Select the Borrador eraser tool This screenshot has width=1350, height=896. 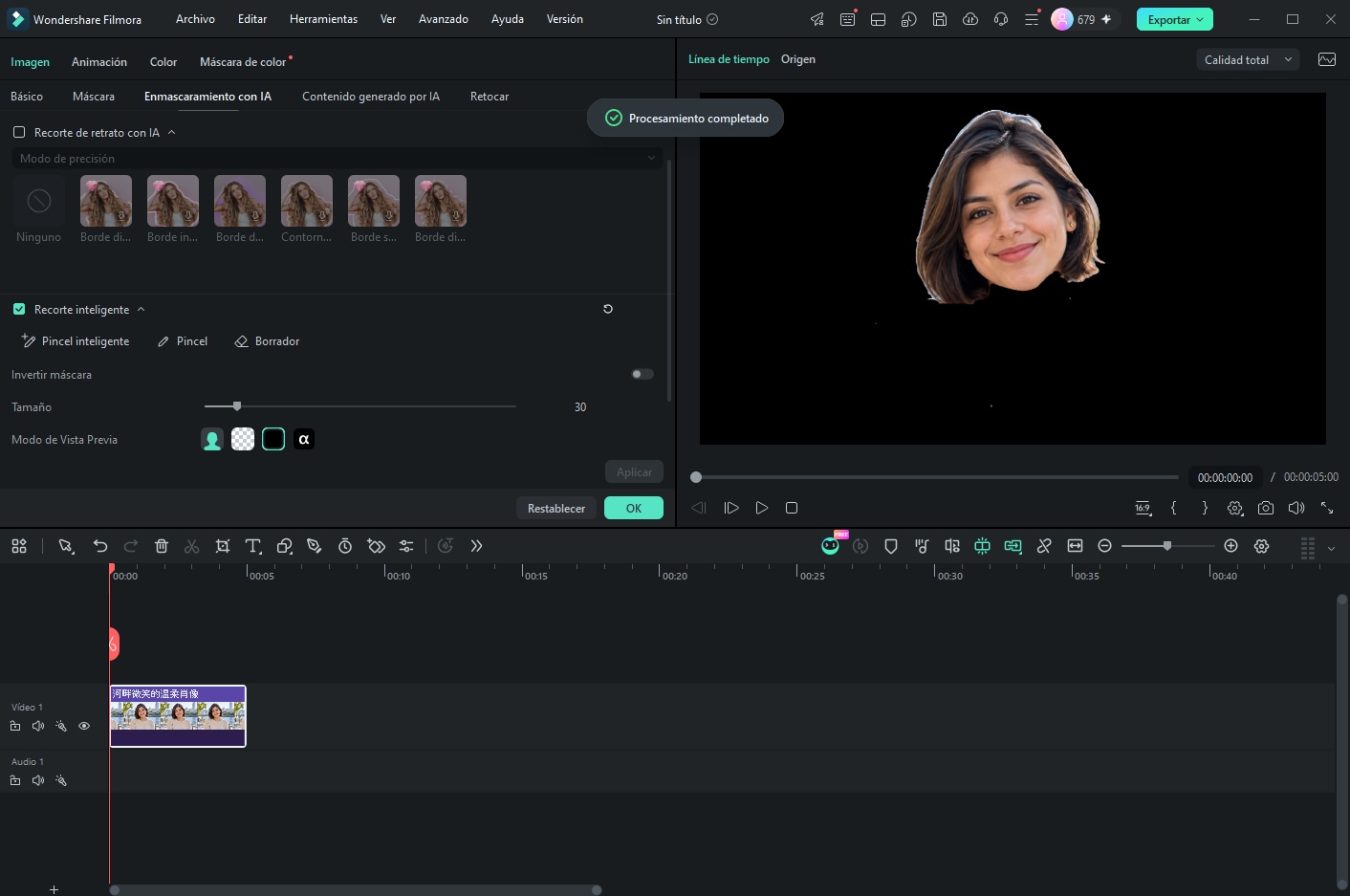tap(268, 341)
